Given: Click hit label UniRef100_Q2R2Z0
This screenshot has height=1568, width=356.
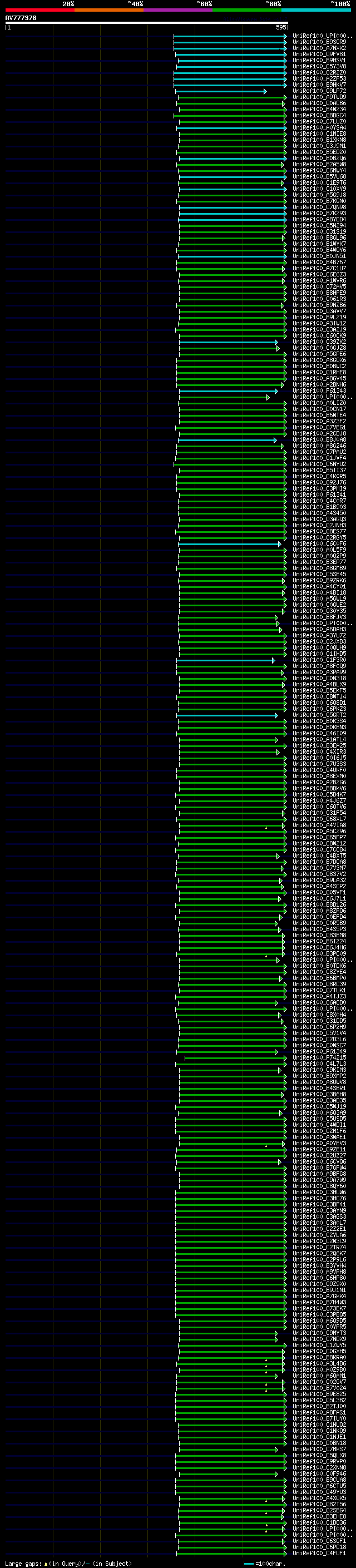Looking at the screenshot, I should [x=319, y=72].
